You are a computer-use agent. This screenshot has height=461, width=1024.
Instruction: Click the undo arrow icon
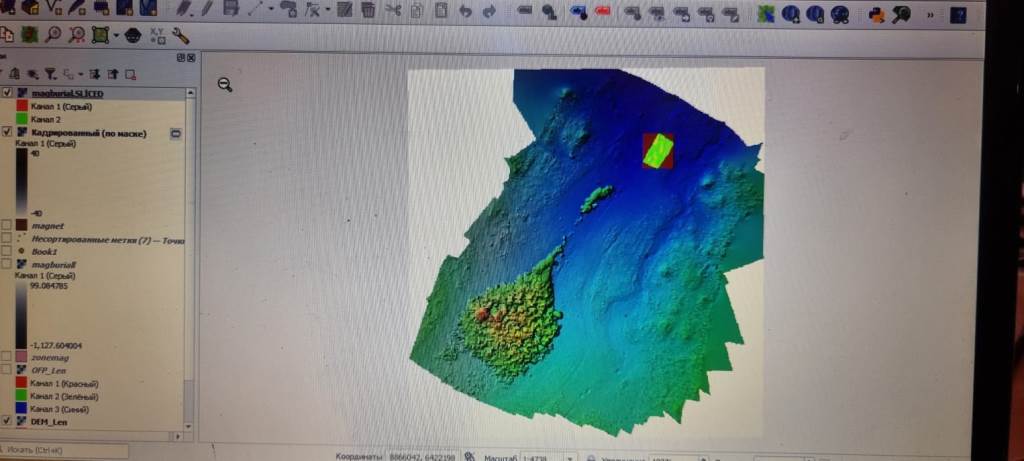(465, 12)
